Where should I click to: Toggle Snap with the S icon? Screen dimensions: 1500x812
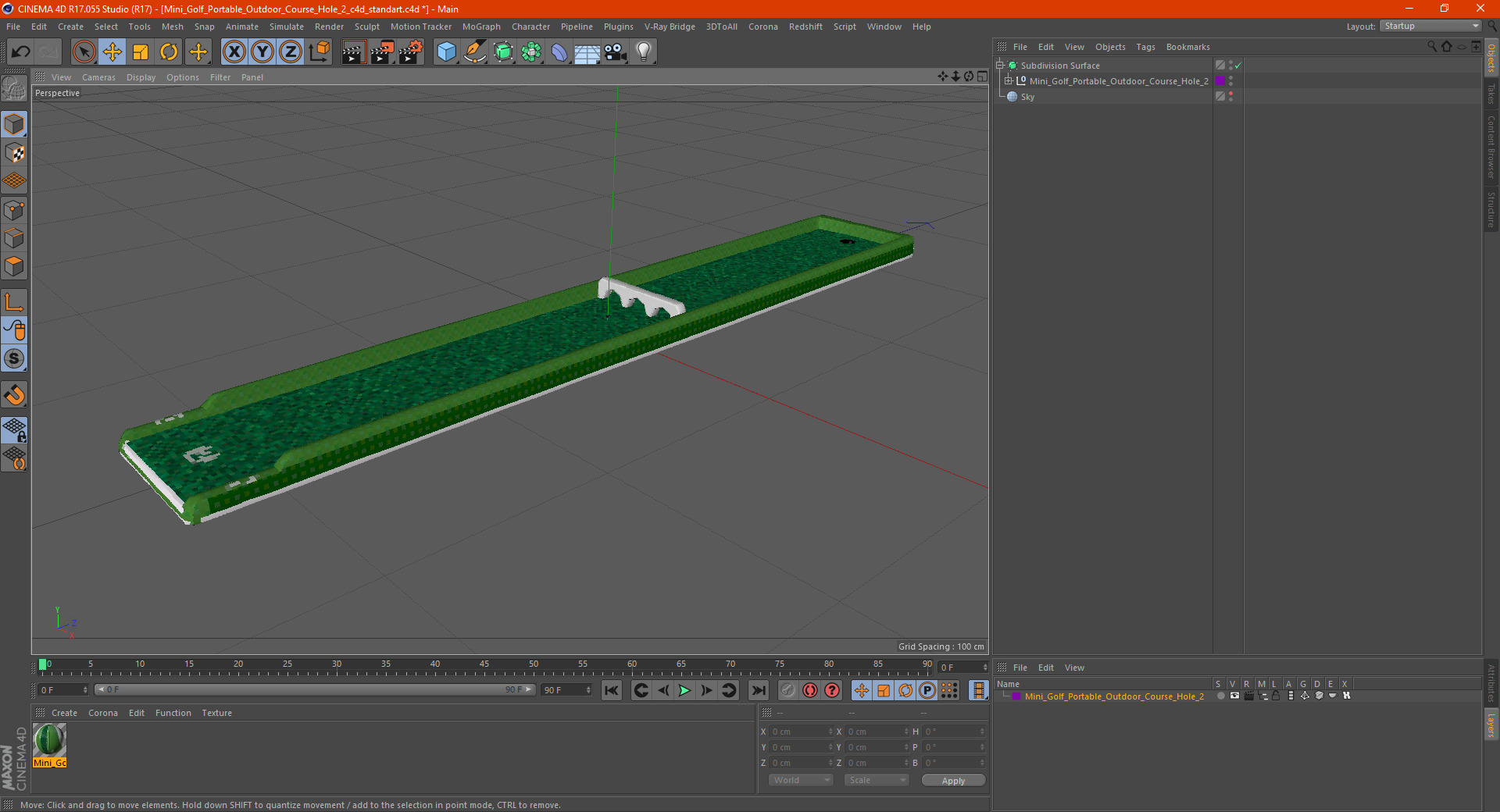click(14, 358)
